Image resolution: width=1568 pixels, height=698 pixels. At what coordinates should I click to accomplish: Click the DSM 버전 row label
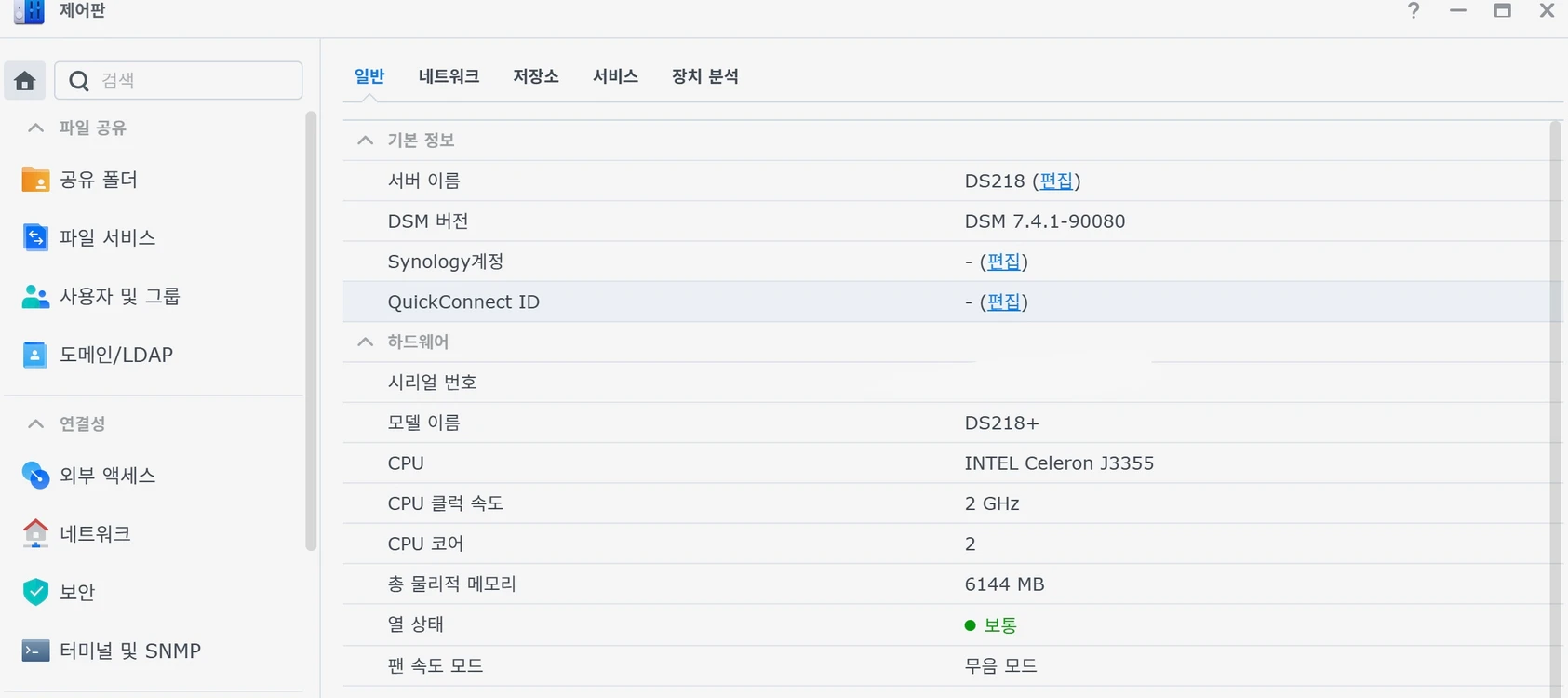(x=428, y=221)
